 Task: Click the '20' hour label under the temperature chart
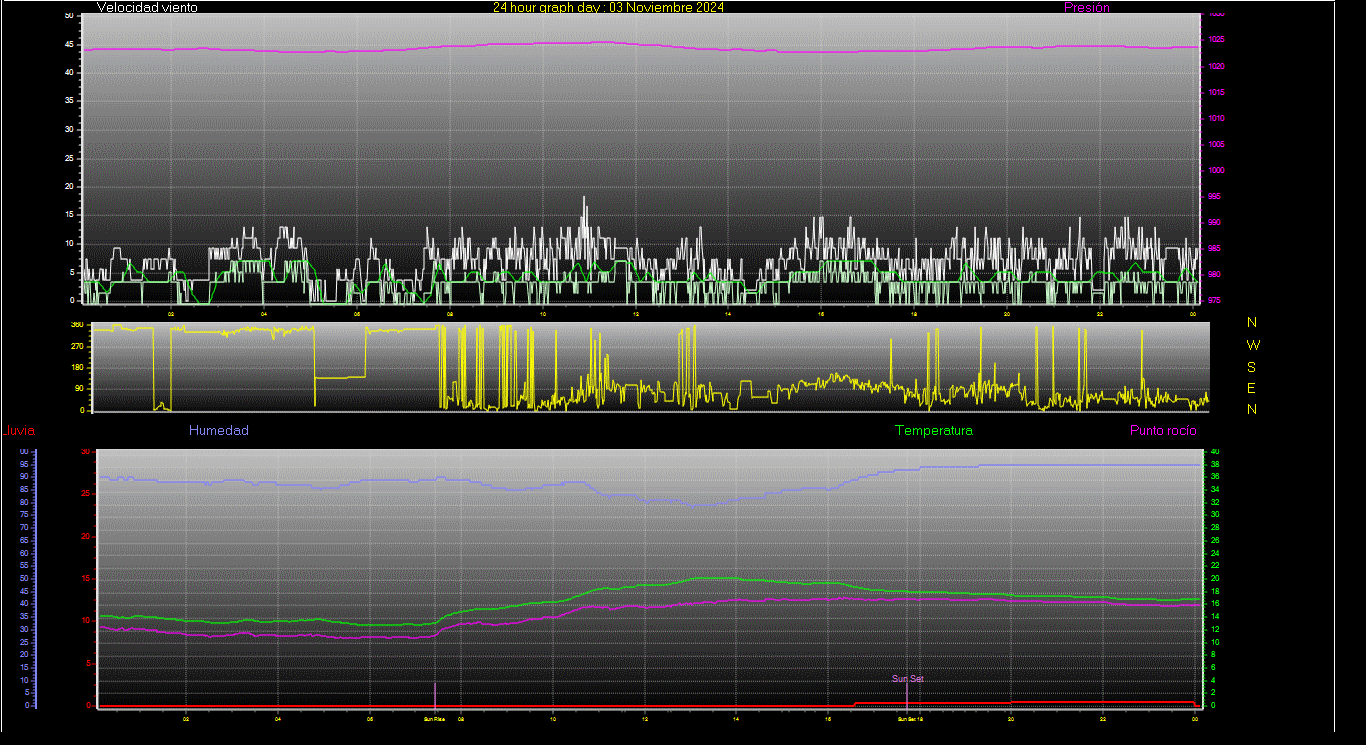coord(1011,718)
